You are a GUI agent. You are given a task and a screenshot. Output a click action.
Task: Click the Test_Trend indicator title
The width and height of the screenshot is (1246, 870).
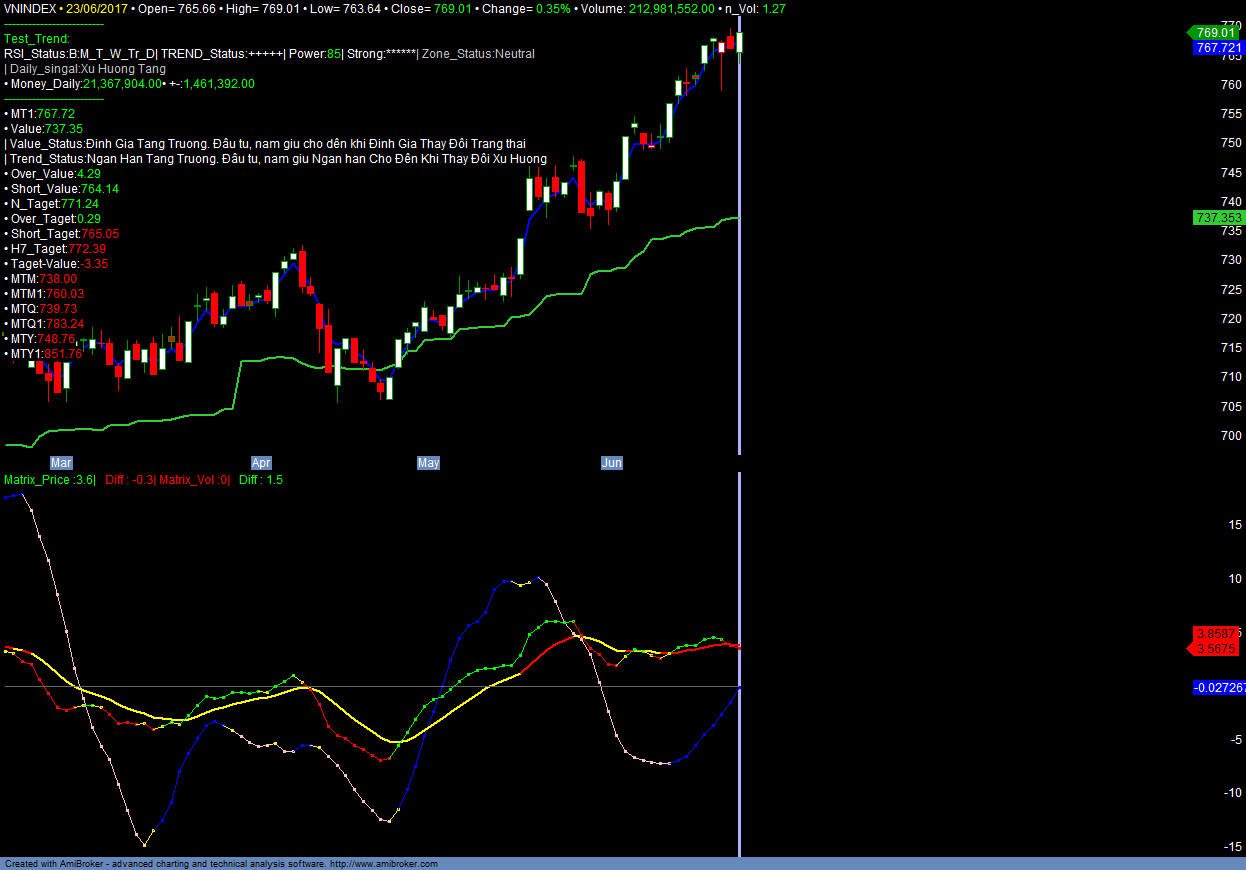[x=37, y=39]
